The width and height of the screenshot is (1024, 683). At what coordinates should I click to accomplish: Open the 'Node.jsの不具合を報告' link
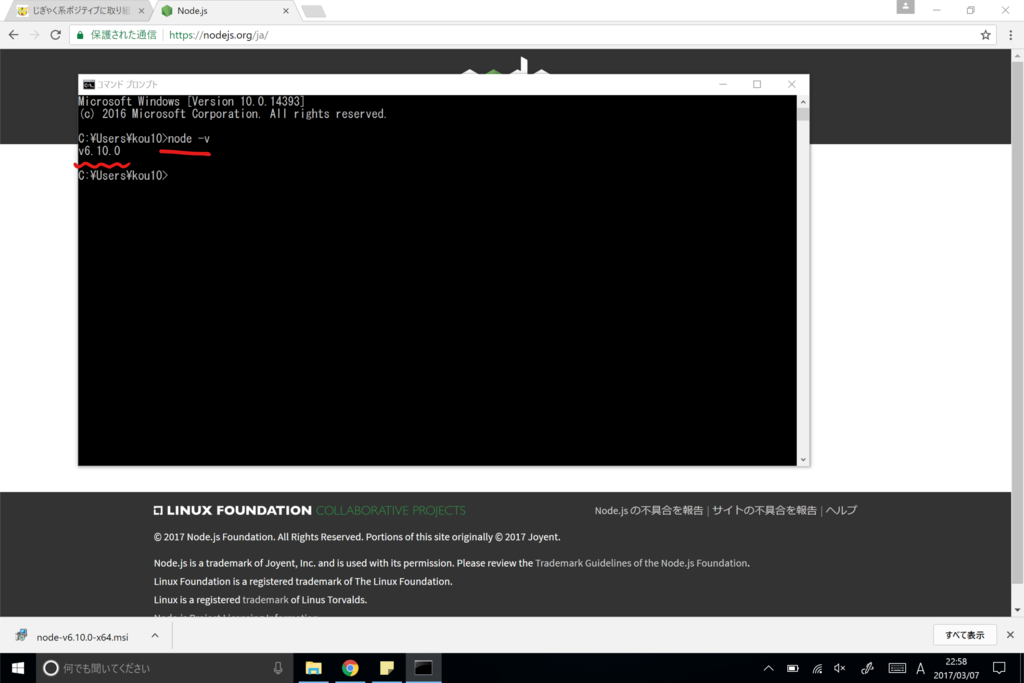coord(648,511)
